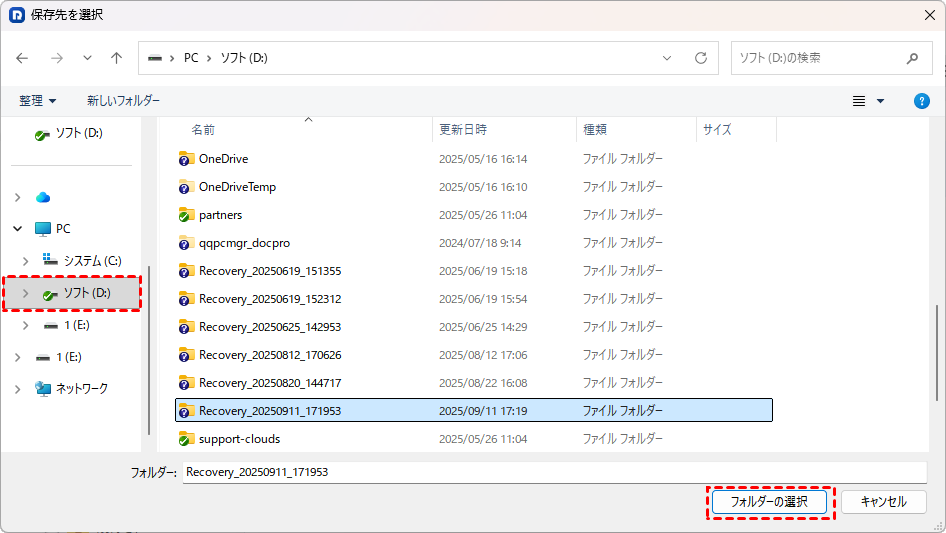Click the drive icon in address bar

point(155,58)
